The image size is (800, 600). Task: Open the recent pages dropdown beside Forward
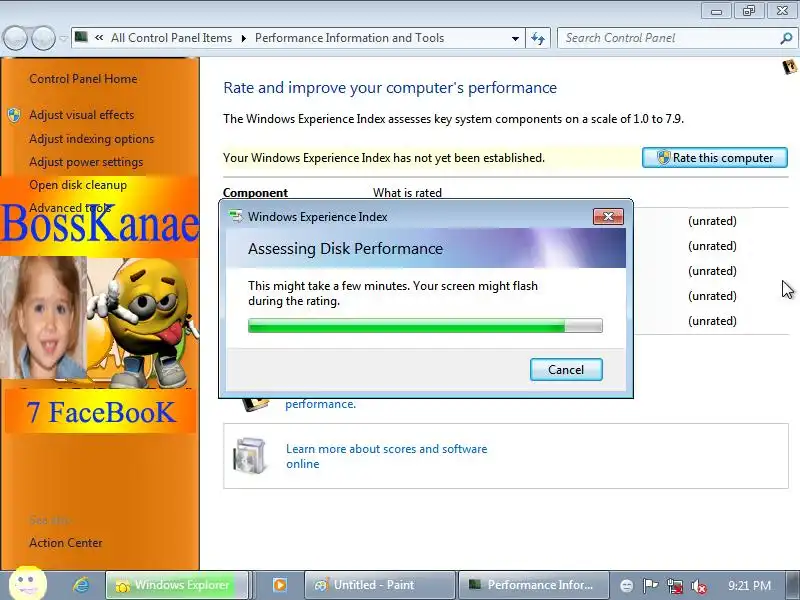click(x=63, y=38)
